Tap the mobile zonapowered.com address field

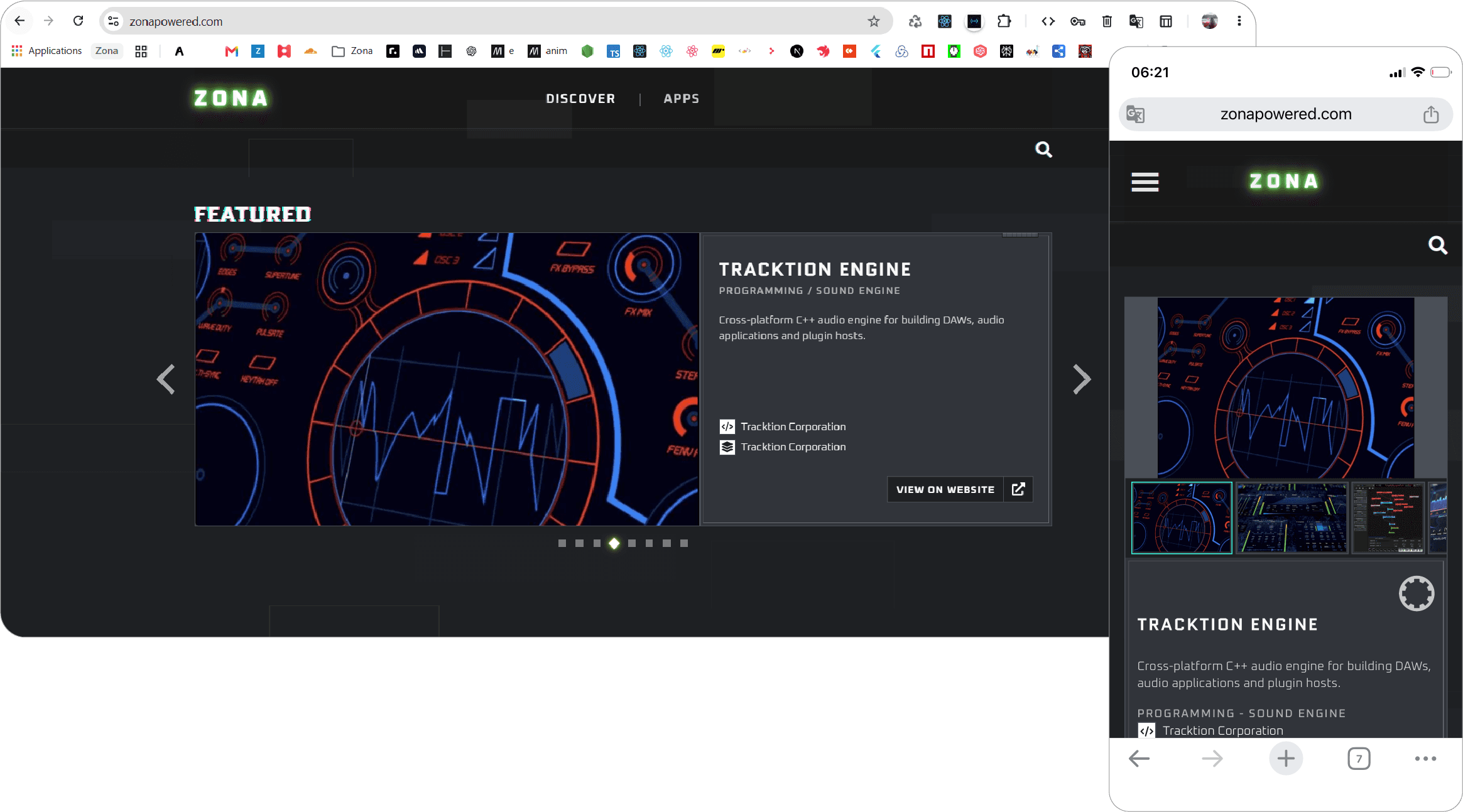pyautogui.click(x=1286, y=114)
